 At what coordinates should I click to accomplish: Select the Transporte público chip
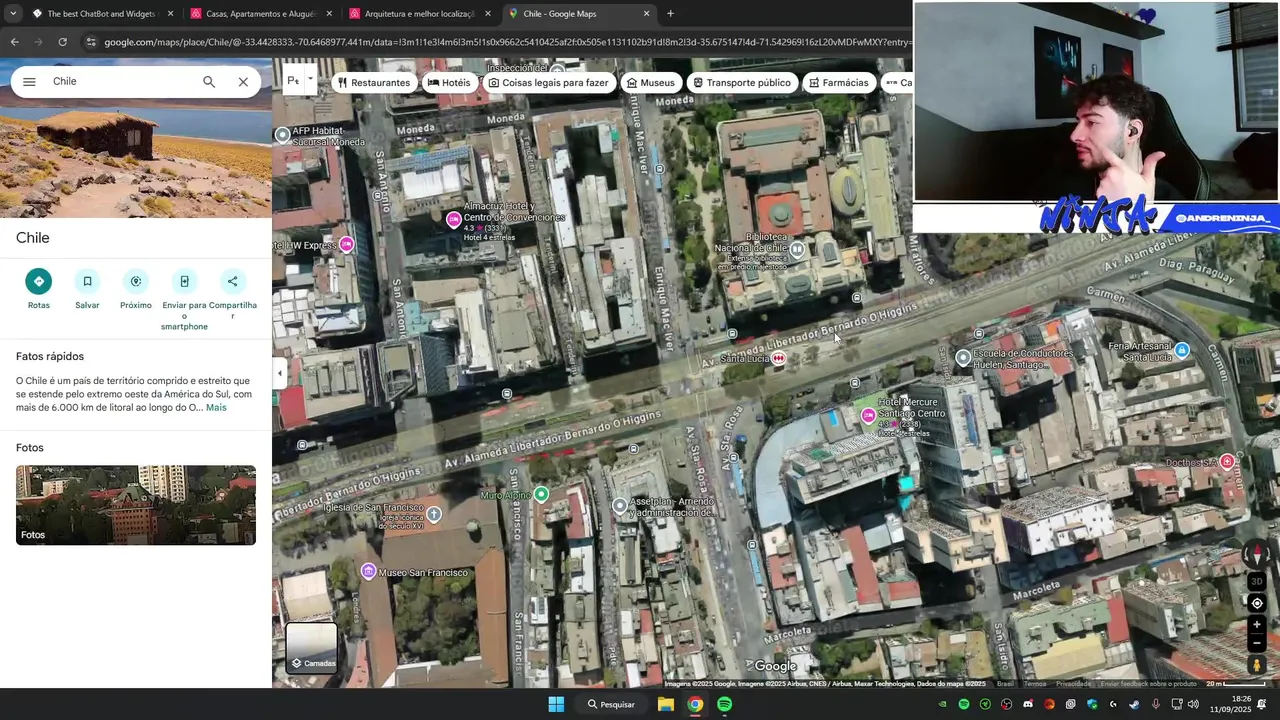742,83
